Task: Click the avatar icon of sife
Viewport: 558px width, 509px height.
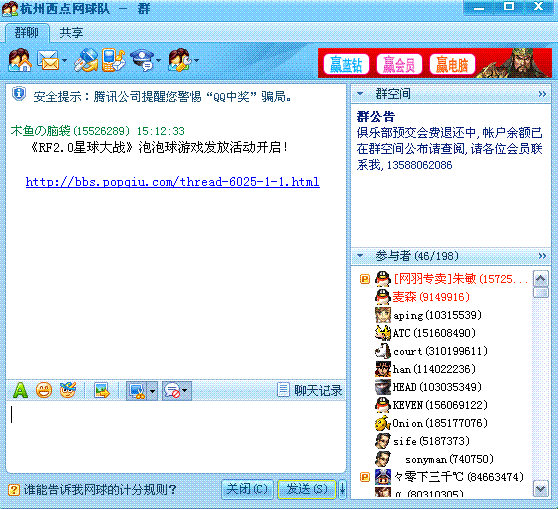Action: pyautogui.click(x=383, y=441)
